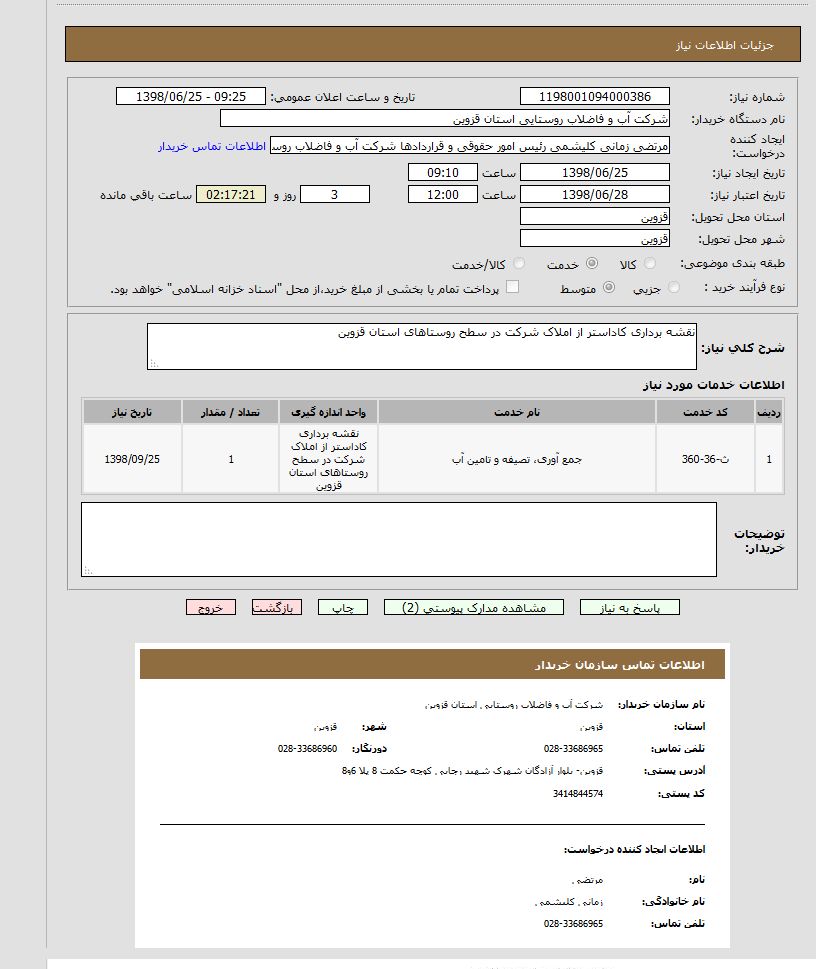
Task: Click the بازگشت back button
Action: tap(277, 607)
